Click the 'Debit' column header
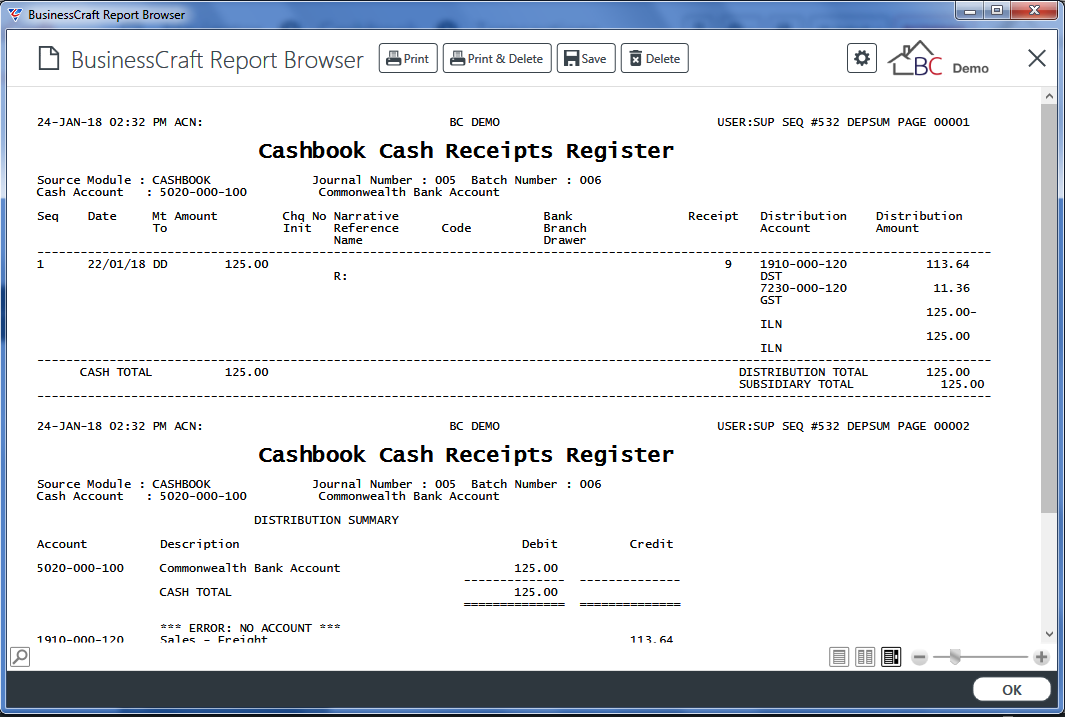This screenshot has width=1065, height=717. click(x=539, y=544)
